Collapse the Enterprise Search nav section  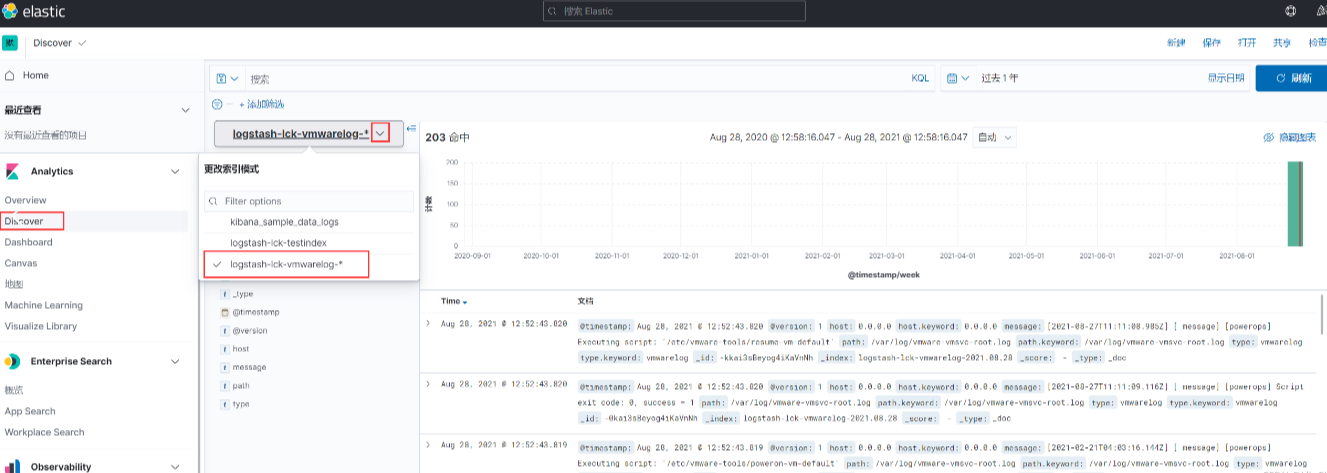[x=176, y=361]
